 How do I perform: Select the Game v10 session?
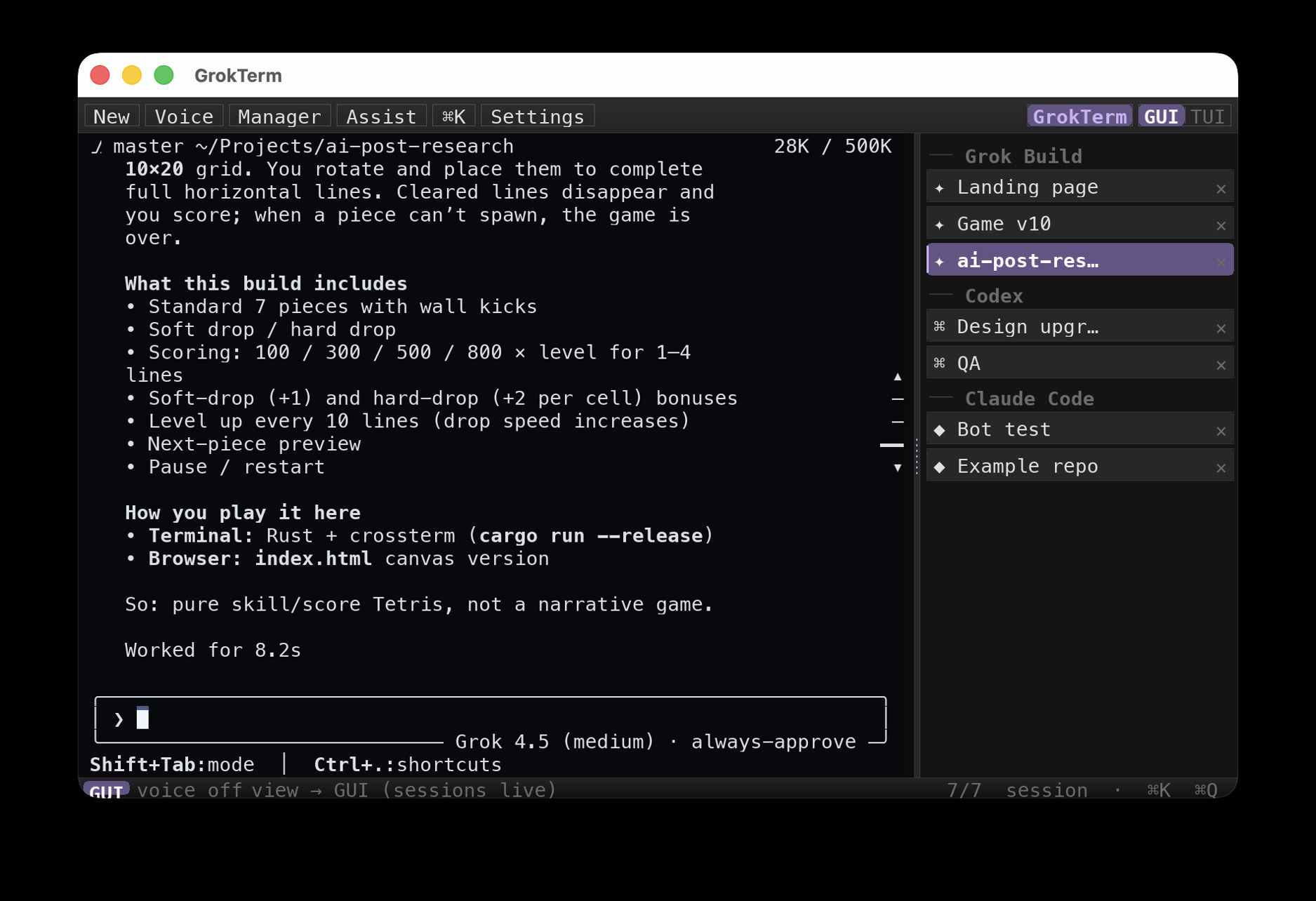(x=1079, y=224)
